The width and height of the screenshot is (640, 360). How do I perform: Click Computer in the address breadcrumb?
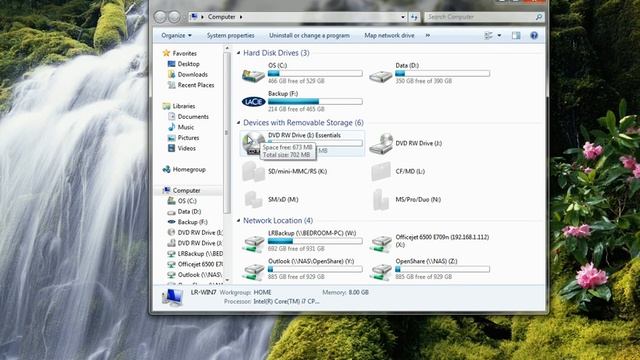222,17
